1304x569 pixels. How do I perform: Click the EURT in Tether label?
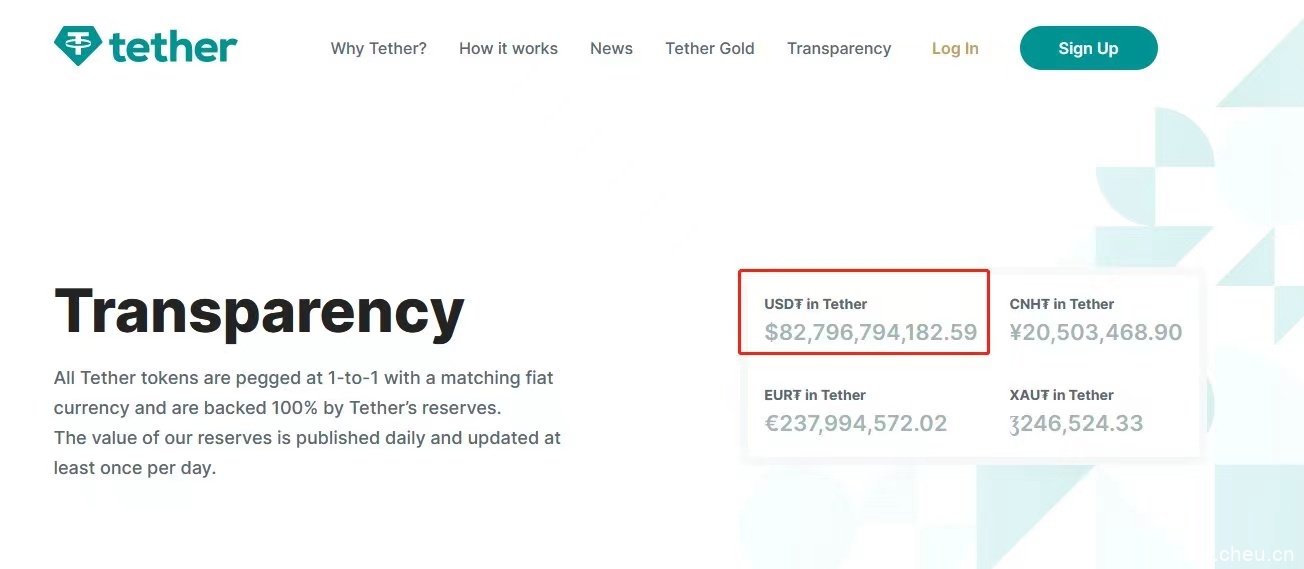point(814,395)
